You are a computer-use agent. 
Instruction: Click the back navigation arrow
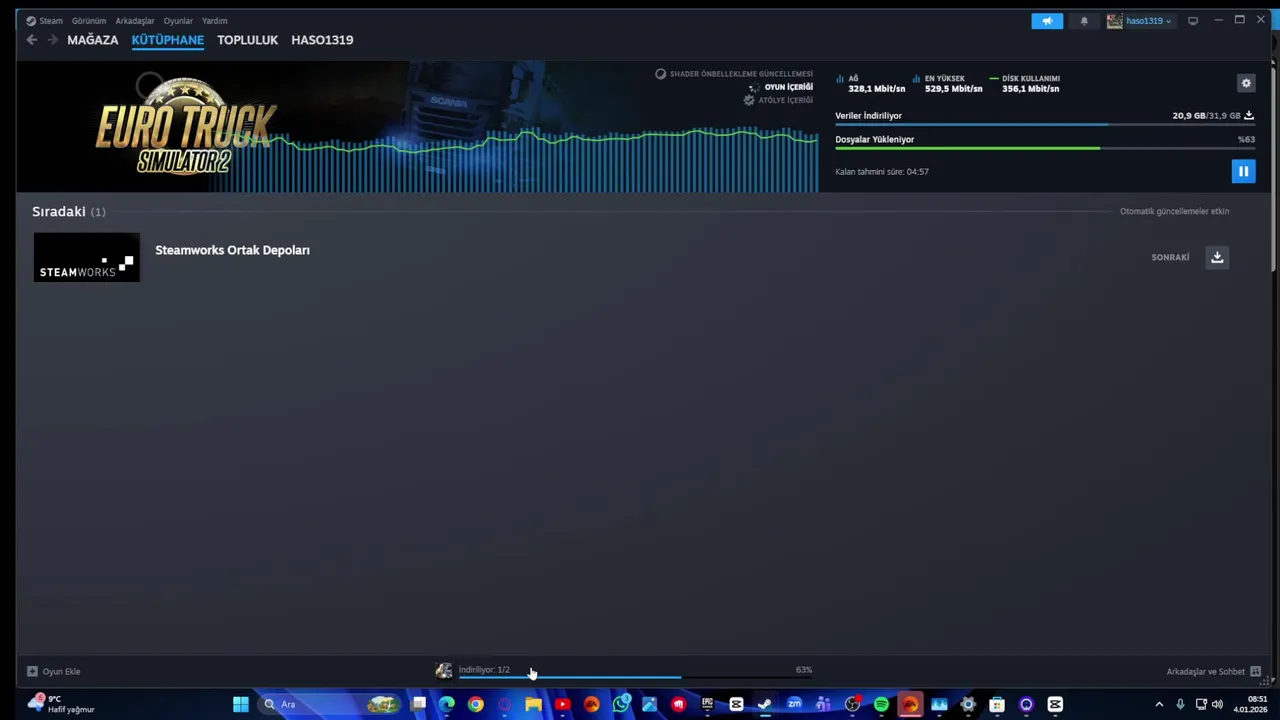coord(32,40)
